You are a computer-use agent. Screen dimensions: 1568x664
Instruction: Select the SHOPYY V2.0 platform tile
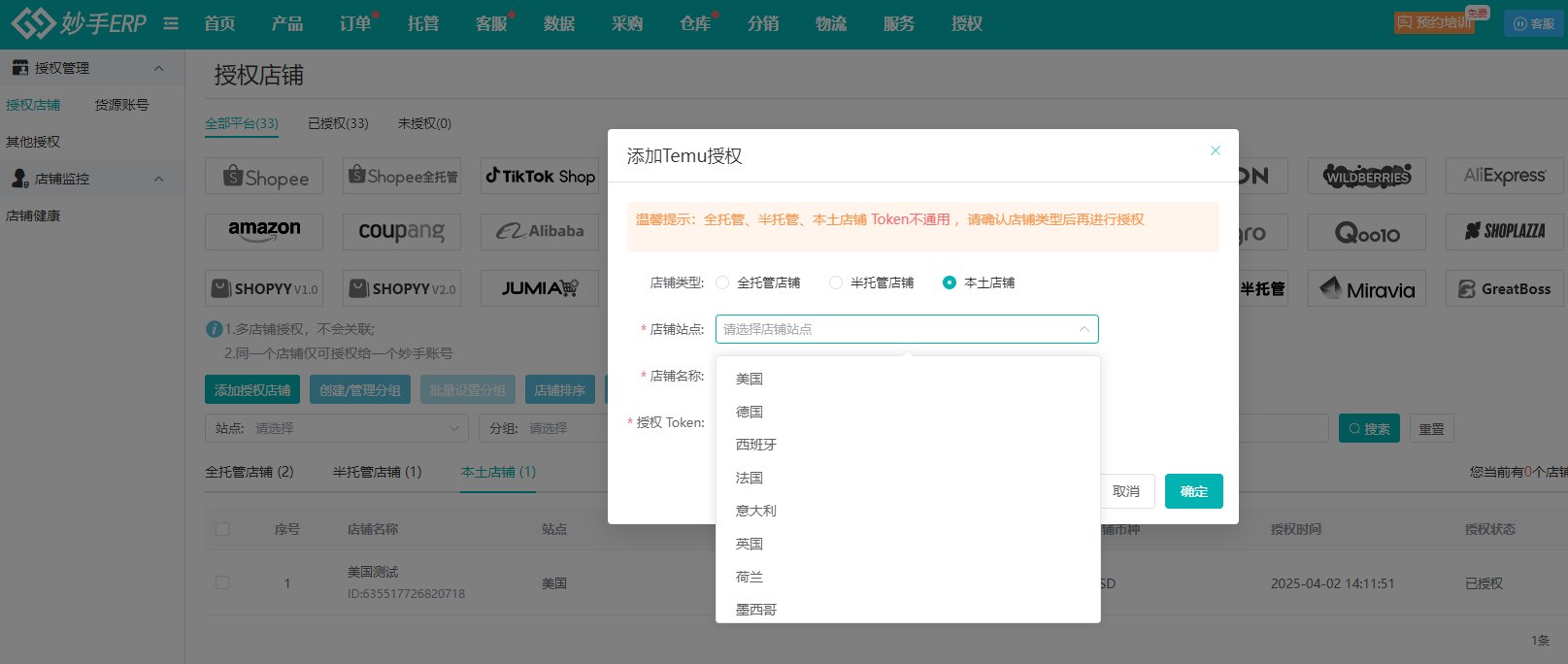tap(402, 288)
